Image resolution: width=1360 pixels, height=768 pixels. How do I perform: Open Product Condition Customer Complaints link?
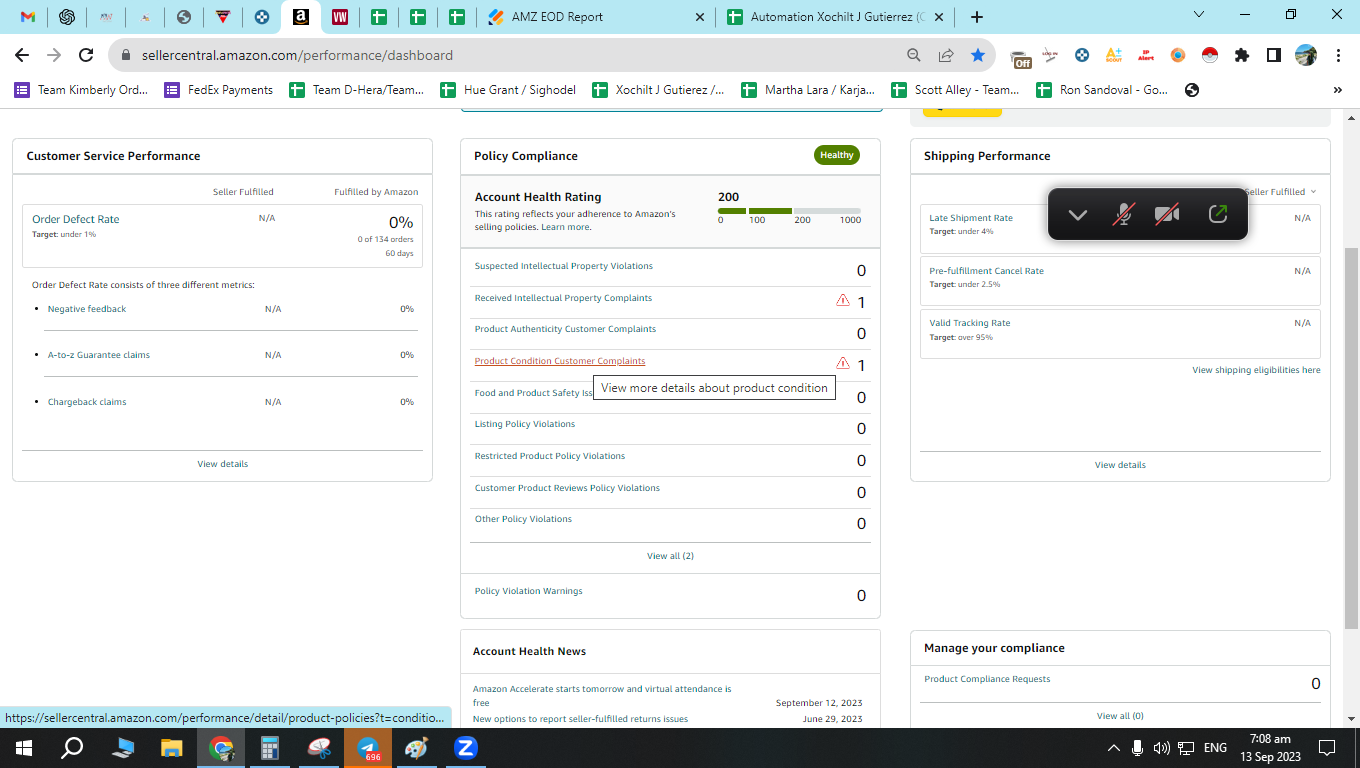tap(560, 361)
